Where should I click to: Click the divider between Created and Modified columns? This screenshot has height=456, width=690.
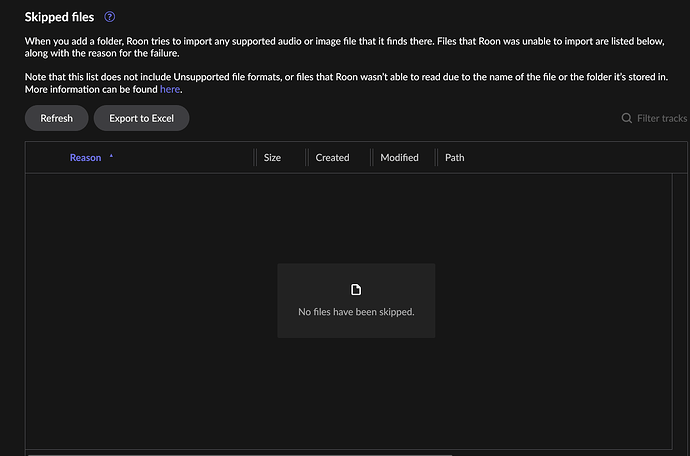[x=371, y=158]
